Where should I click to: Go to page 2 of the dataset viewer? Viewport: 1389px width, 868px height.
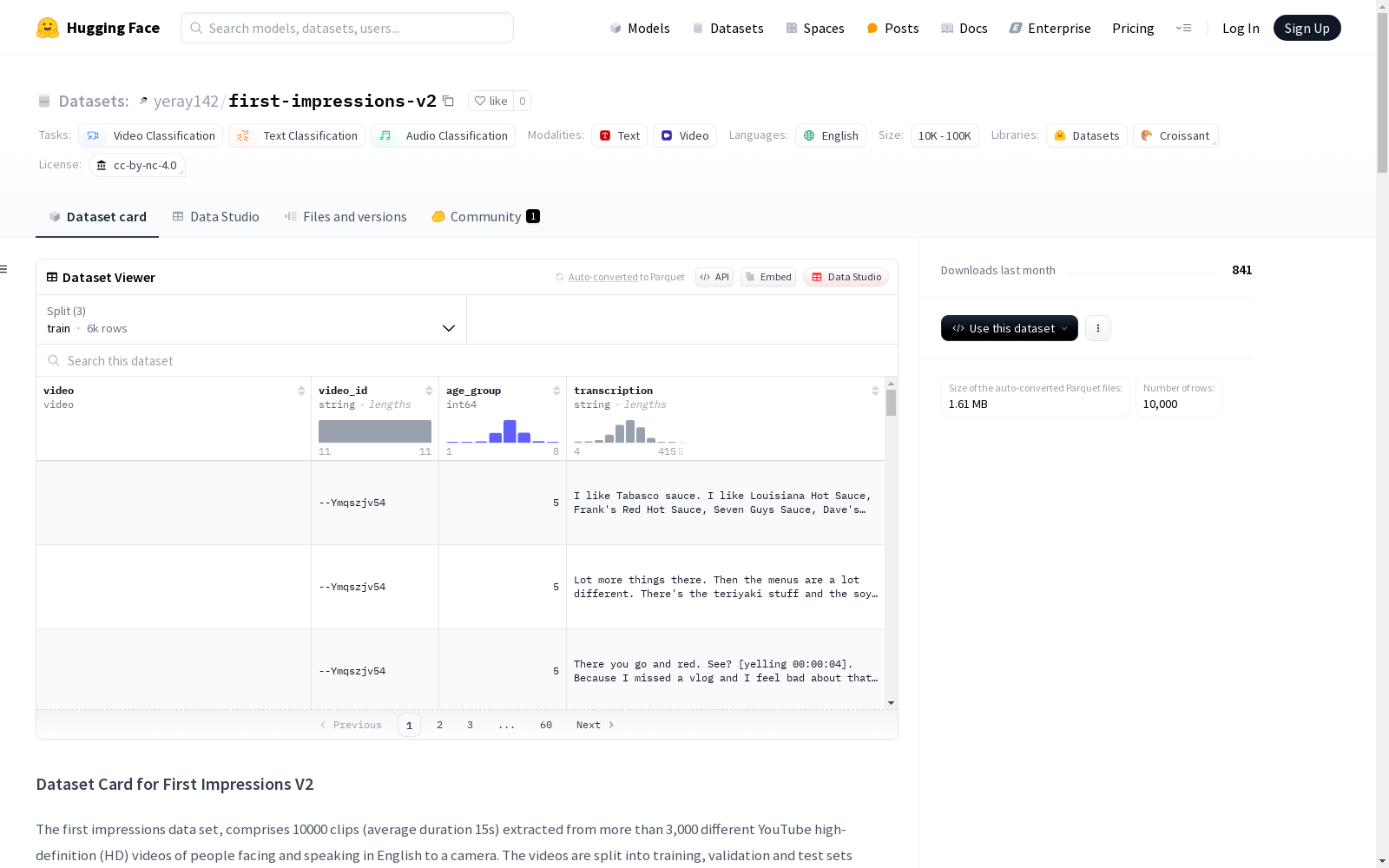(x=439, y=725)
